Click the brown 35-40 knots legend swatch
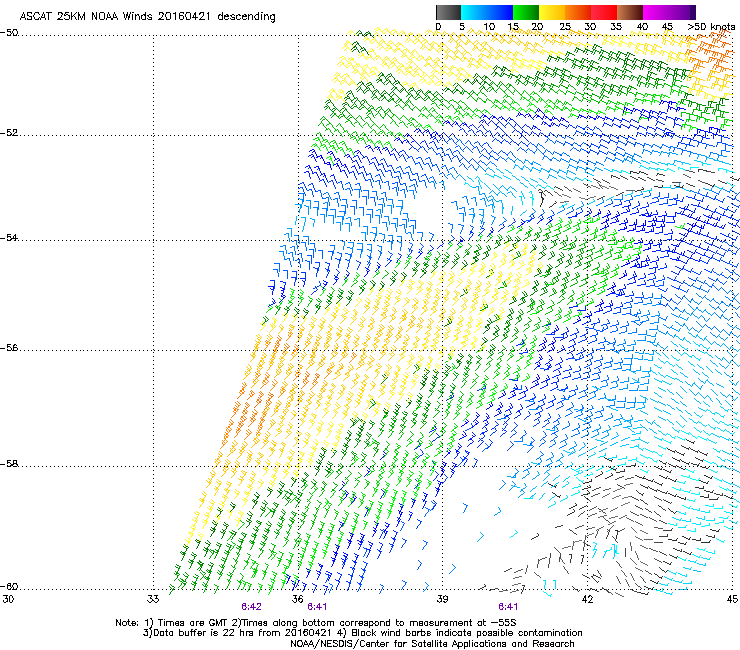The image size is (740, 650). tap(630, 12)
